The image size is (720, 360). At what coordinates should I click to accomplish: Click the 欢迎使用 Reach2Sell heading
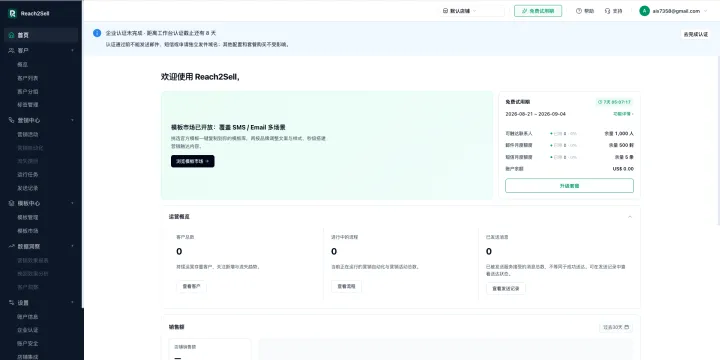(x=200, y=77)
